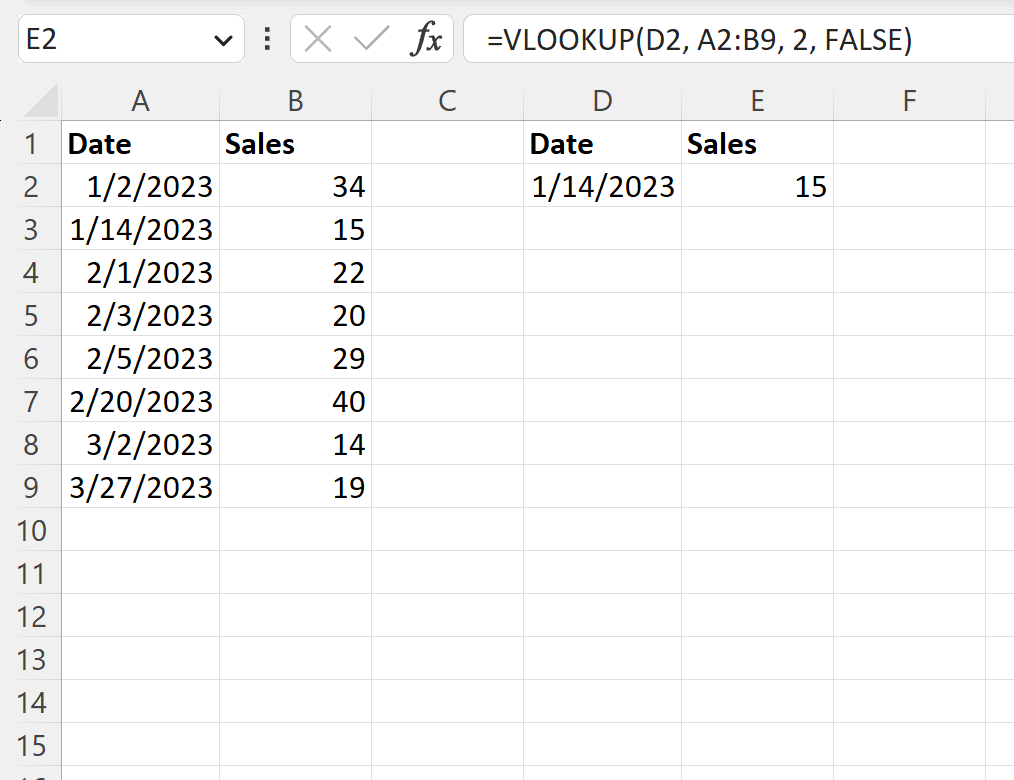Open the Name Box dropdown arrow
Viewport: 1014px width, 780px height.
click(x=222, y=40)
